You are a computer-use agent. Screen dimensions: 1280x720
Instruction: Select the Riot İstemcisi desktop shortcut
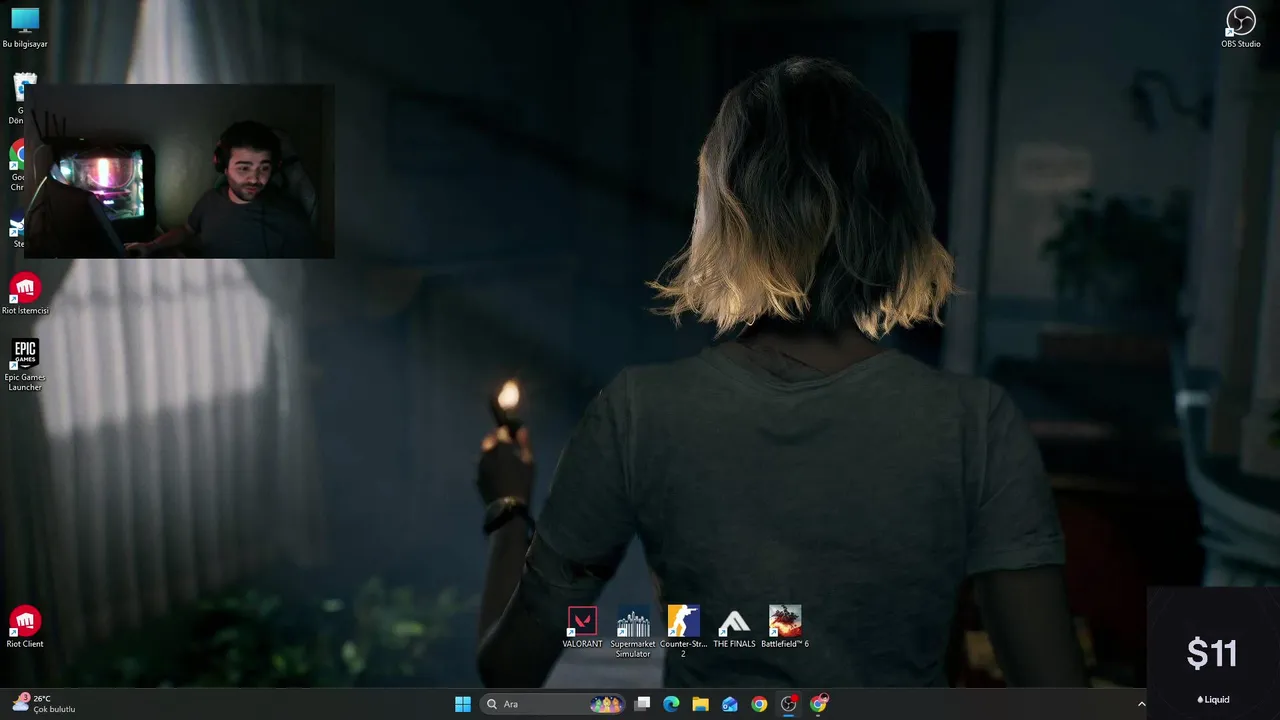[x=25, y=294]
